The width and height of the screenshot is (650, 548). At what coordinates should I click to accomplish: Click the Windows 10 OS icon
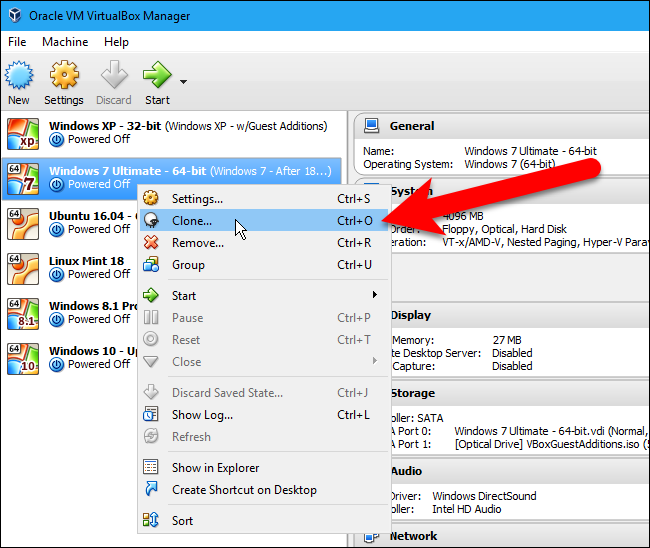pos(23,359)
